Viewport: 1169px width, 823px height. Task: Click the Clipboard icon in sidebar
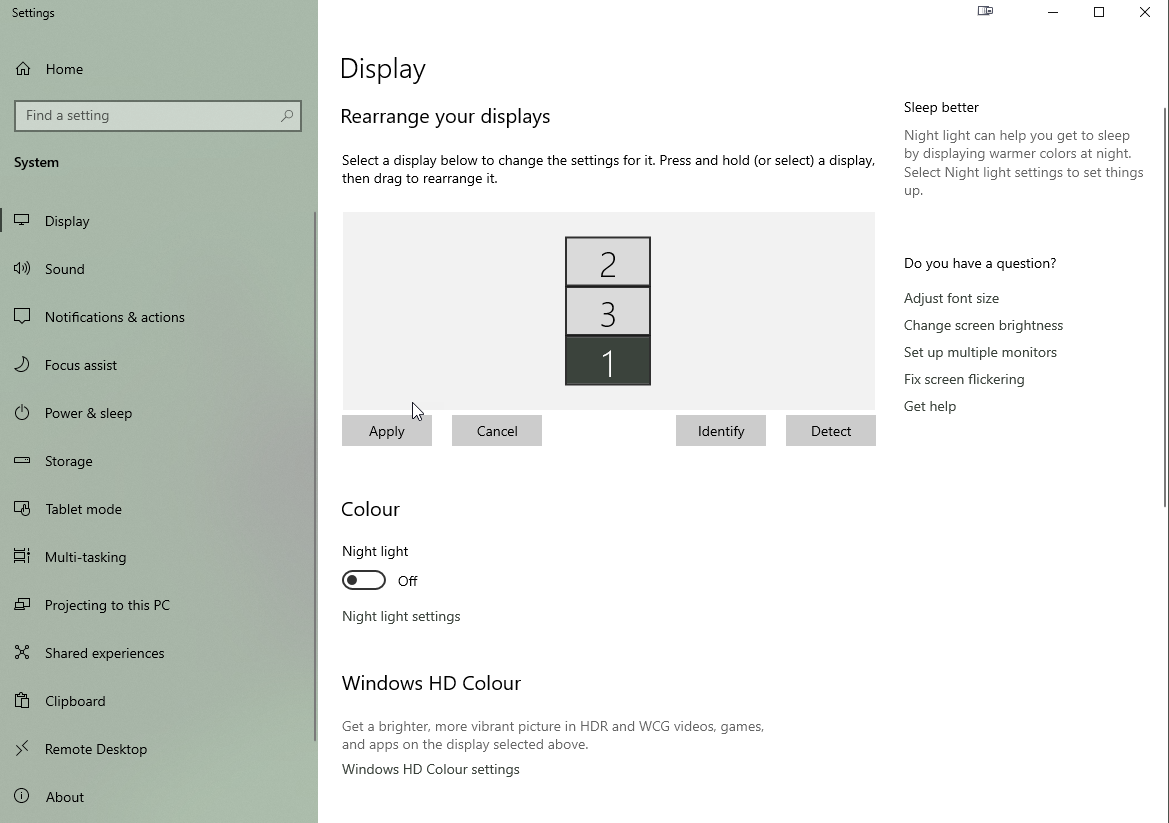pyautogui.click(x=22, y=701)
